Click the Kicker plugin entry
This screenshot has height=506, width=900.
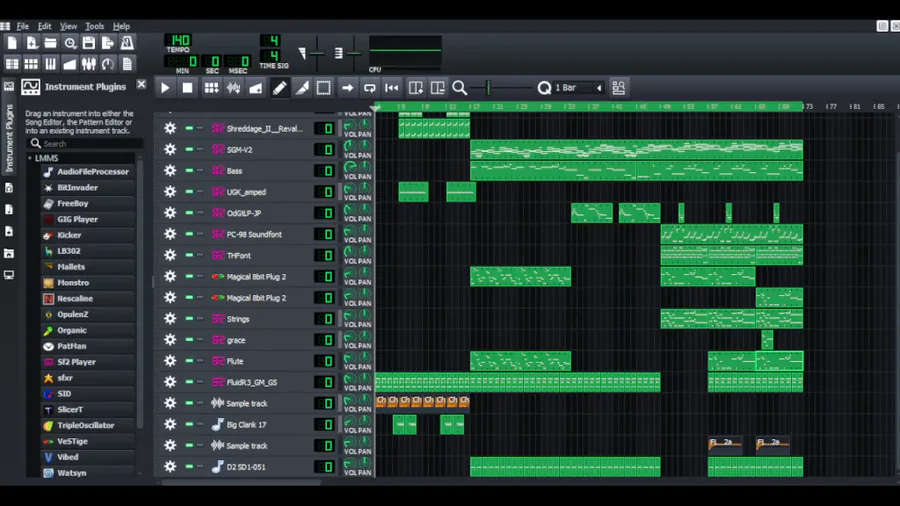(86, 235)
